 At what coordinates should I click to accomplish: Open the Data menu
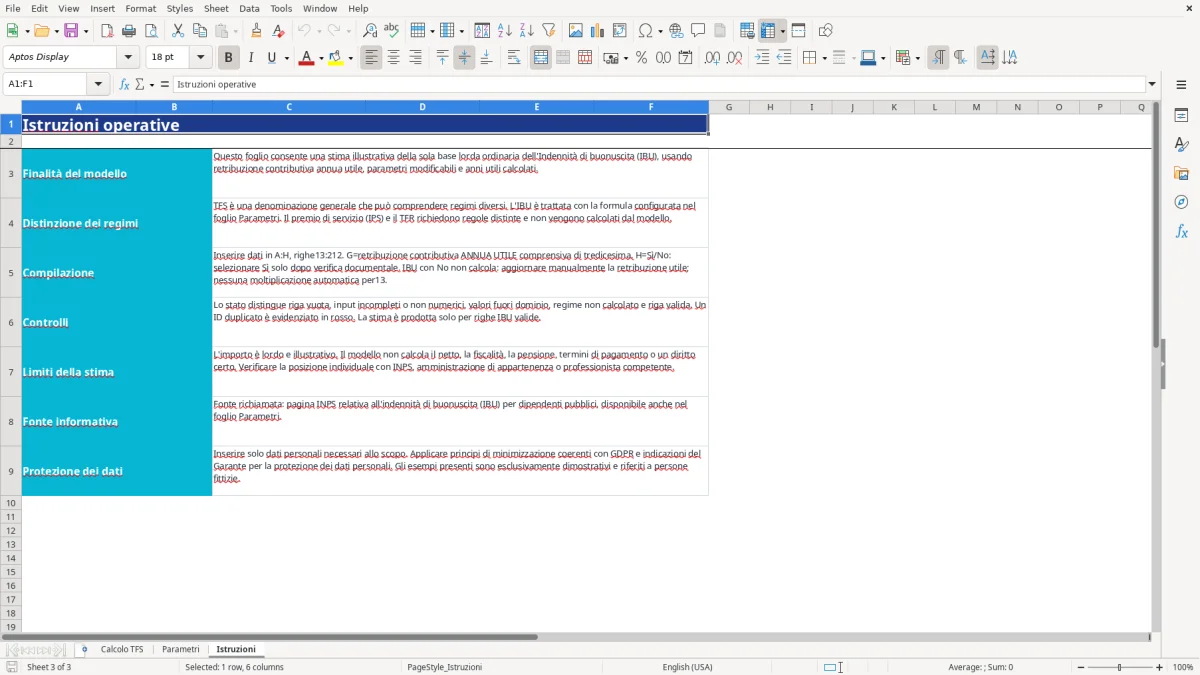click(249, 8)
